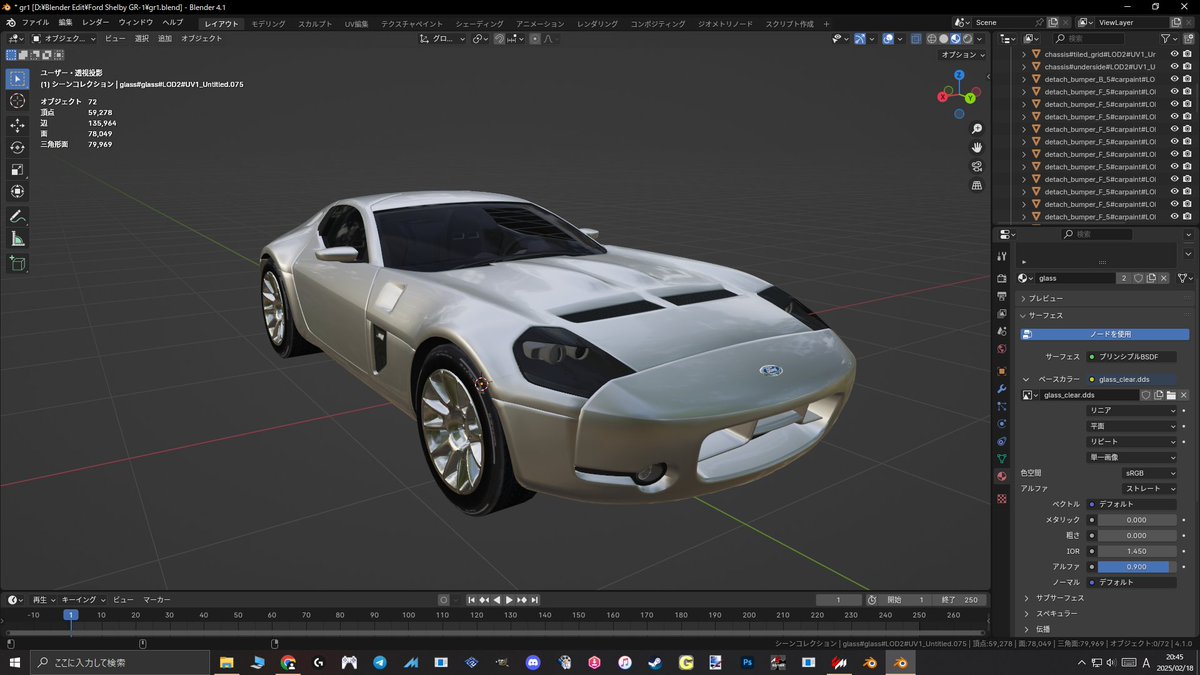
Task: Play the animation forward
Action: pos(509,600)
